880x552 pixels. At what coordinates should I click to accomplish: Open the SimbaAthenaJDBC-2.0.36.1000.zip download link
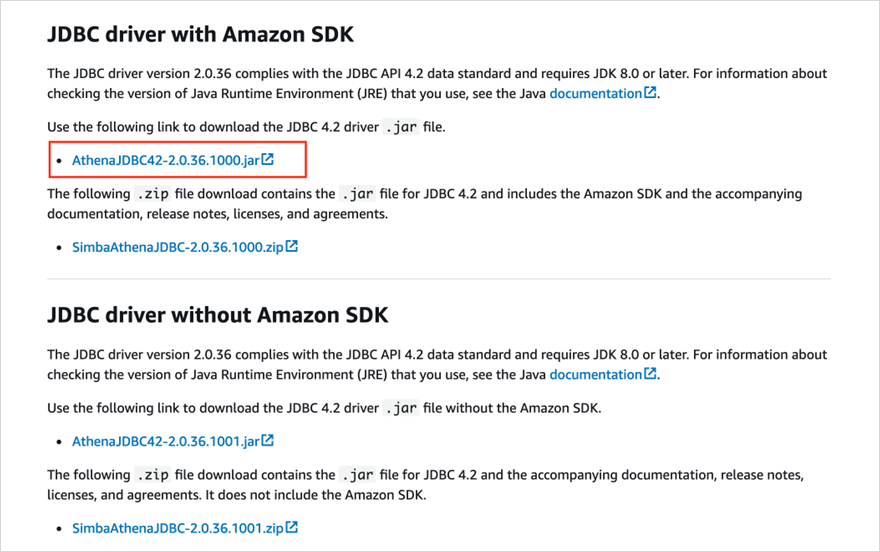click(177, 247)
